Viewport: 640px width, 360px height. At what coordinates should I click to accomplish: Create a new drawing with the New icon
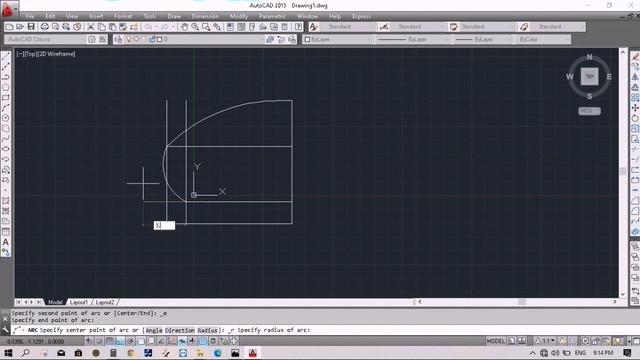[9, 27]
